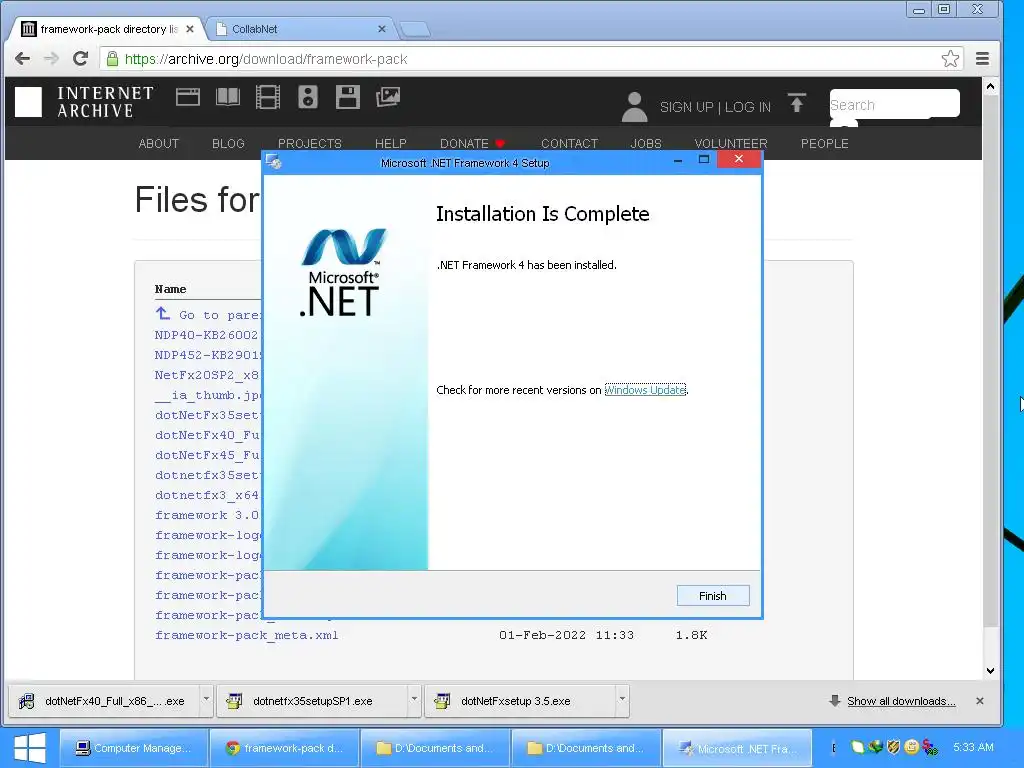Open the NDP40-KB file link
This screenshot has height=768, width=1024.
(208, 335)
